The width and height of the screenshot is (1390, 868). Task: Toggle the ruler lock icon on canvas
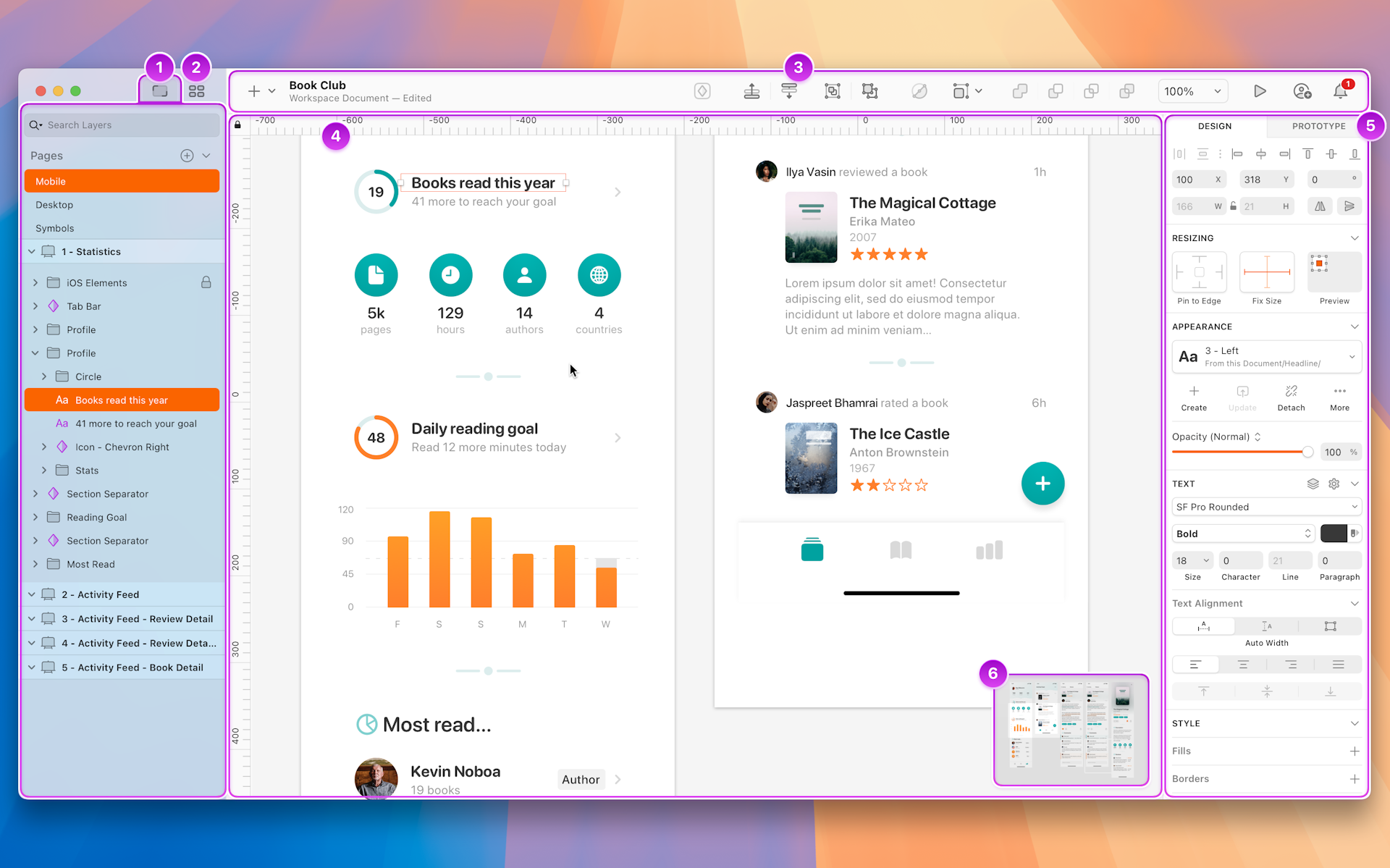pyautogui.click(x=237, y=125)
